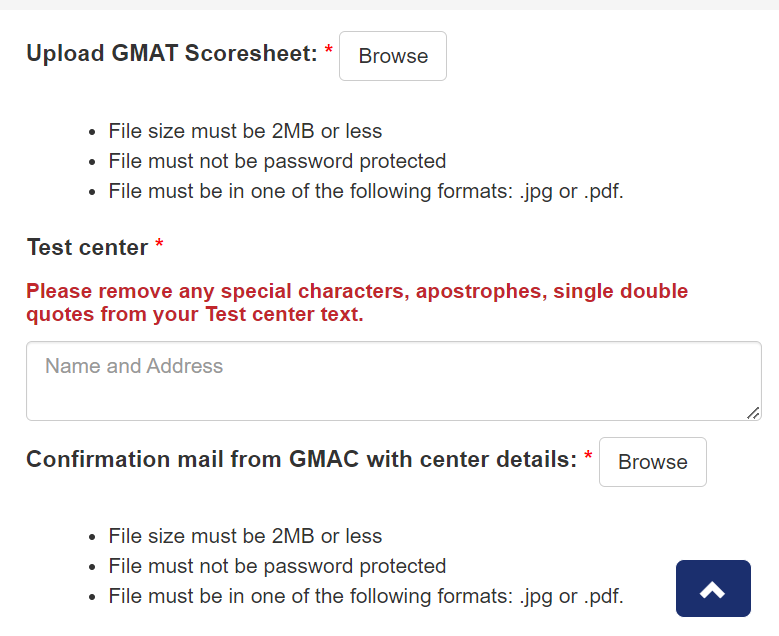Click the first "not be password protected" note
Viewport: 779px width, 636px height.
[x=277, y=161]
